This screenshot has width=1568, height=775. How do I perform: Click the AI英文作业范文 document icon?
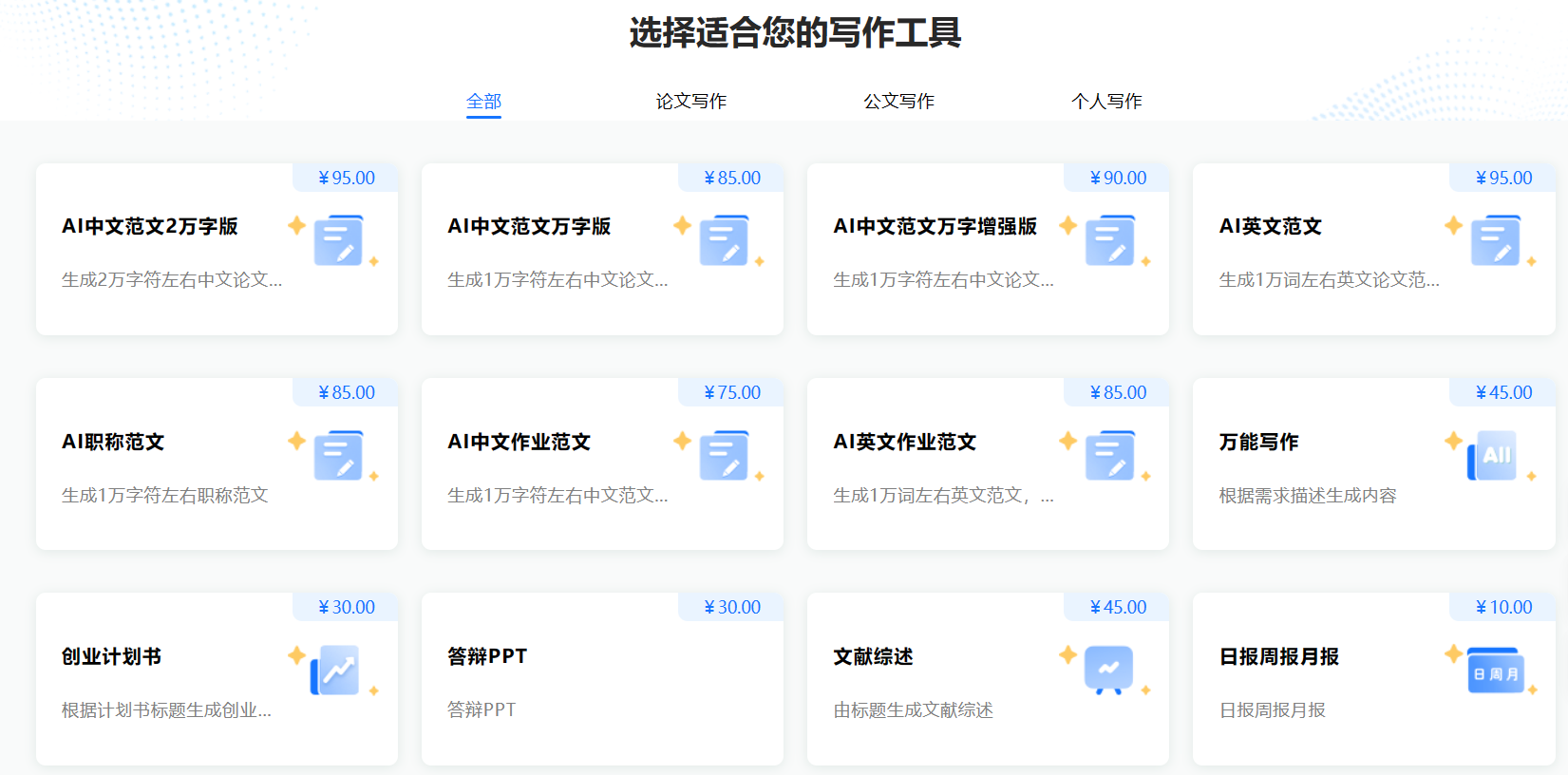tap(1109, 456)
